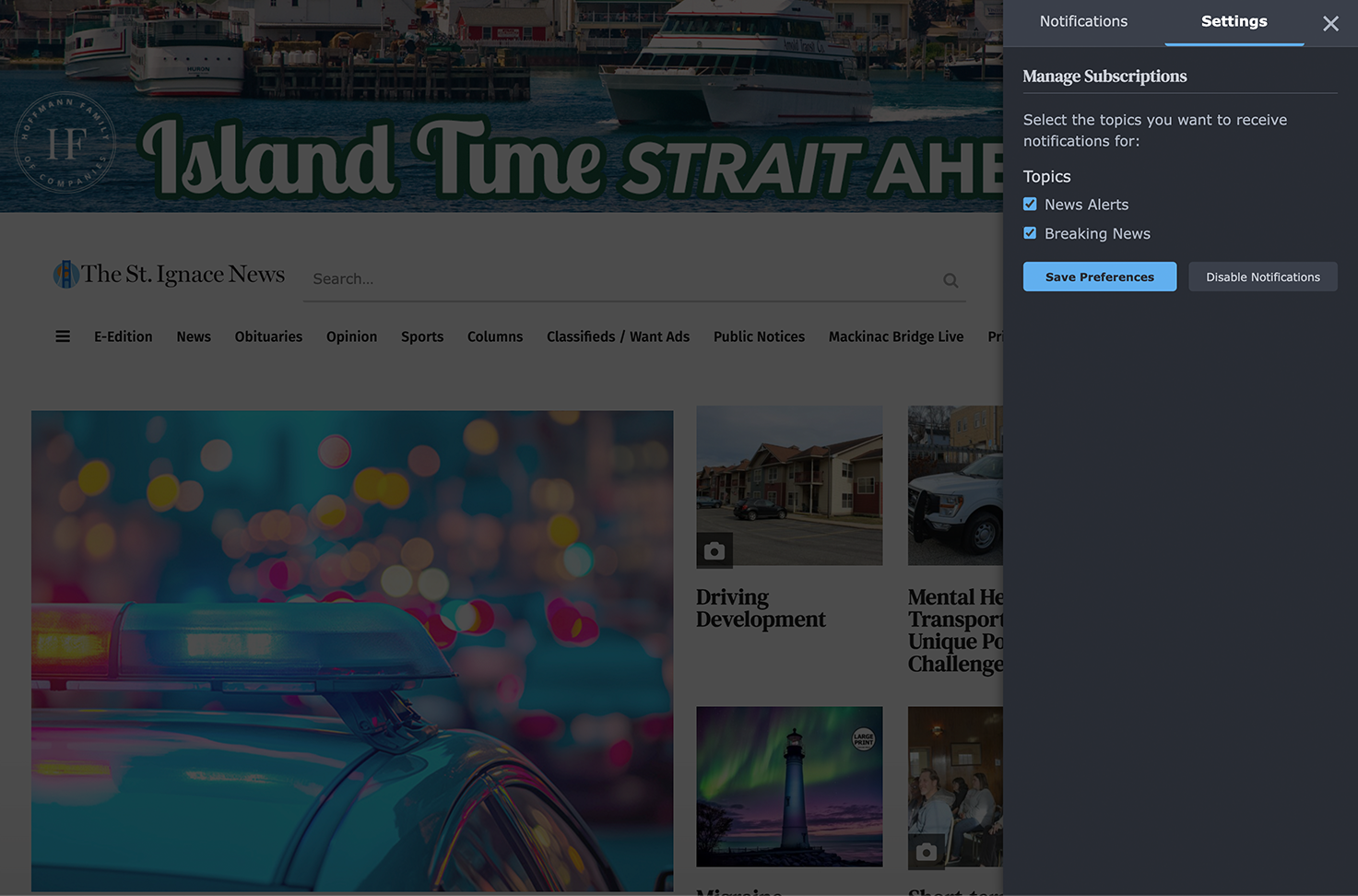Image resolution: width=1358 pixels, height=896 pixels.
Task: Click camera icon on Driving Development photo
Action: click(x=714, y=550)
